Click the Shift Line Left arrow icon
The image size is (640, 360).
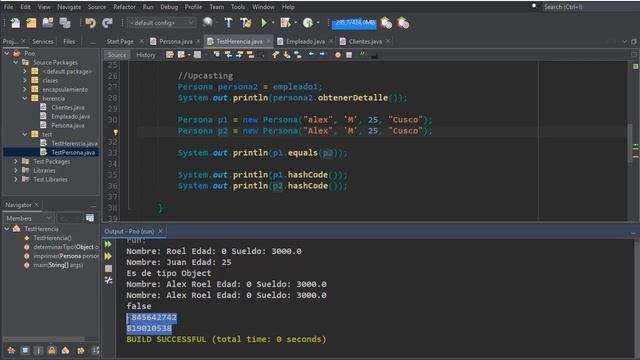tap(311, 54)
